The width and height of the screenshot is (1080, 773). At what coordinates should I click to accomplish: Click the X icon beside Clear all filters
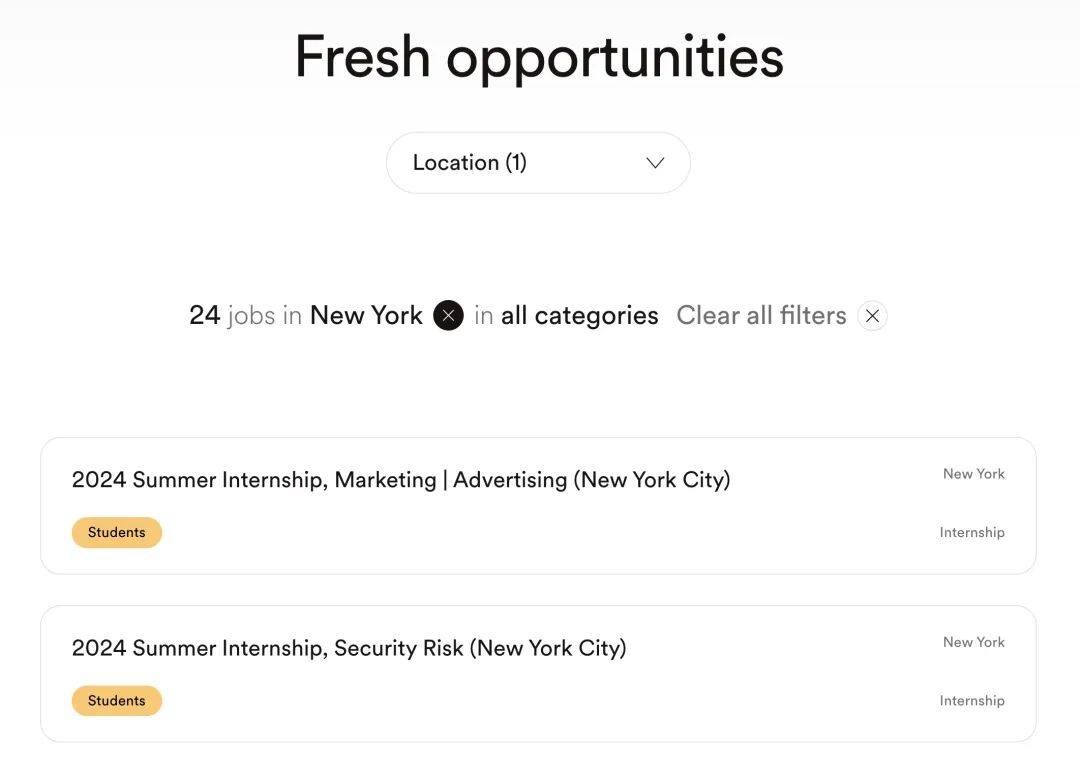[872, 316]
